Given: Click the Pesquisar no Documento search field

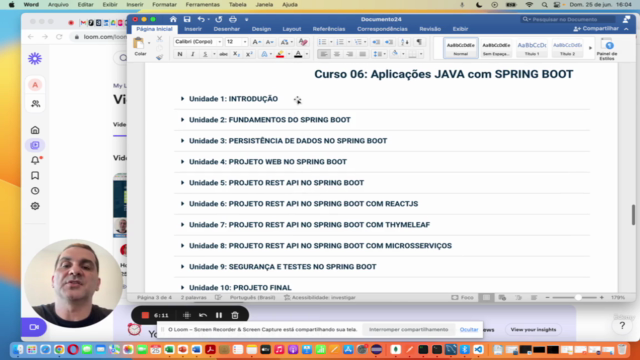Looking at the screenshot, I should 568,19.
